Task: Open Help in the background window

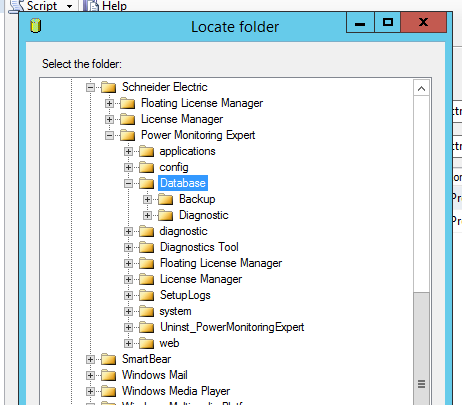Action: point(114,6)
